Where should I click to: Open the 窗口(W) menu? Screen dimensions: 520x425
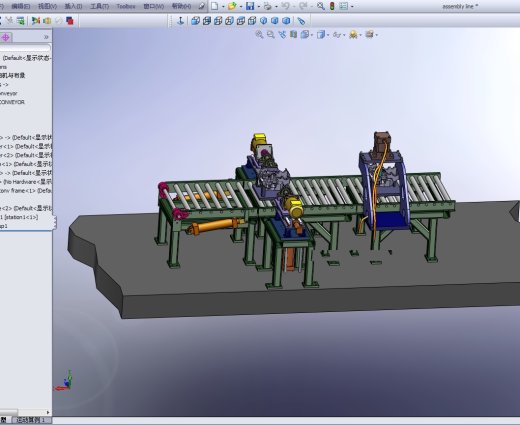click(154, 6)
